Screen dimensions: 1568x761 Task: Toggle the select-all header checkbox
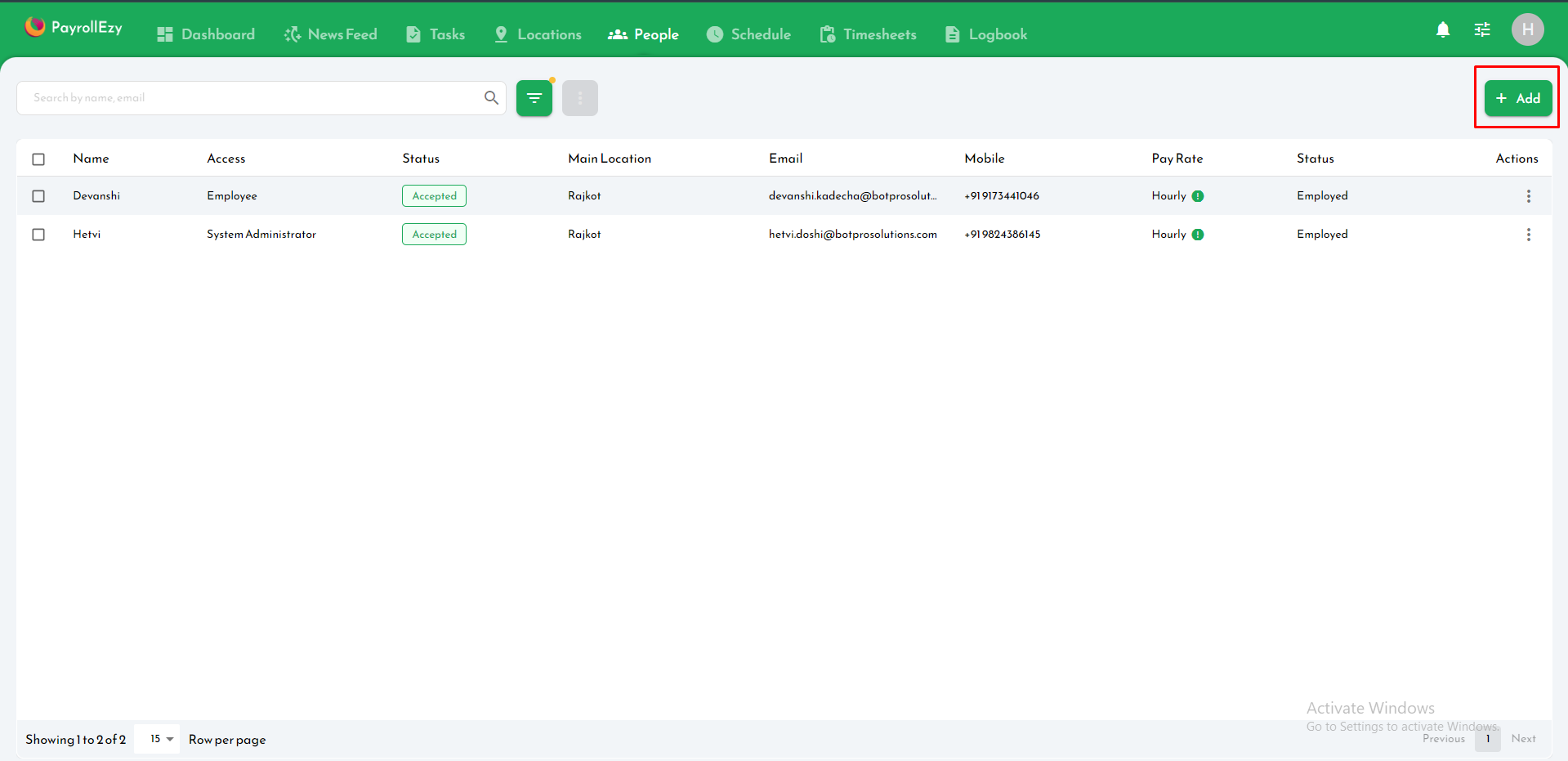(38, 159)
